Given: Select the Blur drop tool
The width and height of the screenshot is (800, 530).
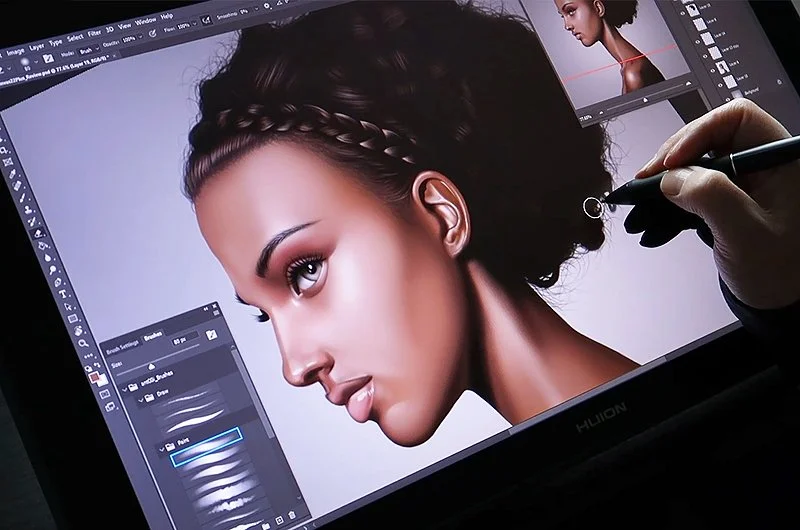Looking at the screenshot, I should point(48,258).
